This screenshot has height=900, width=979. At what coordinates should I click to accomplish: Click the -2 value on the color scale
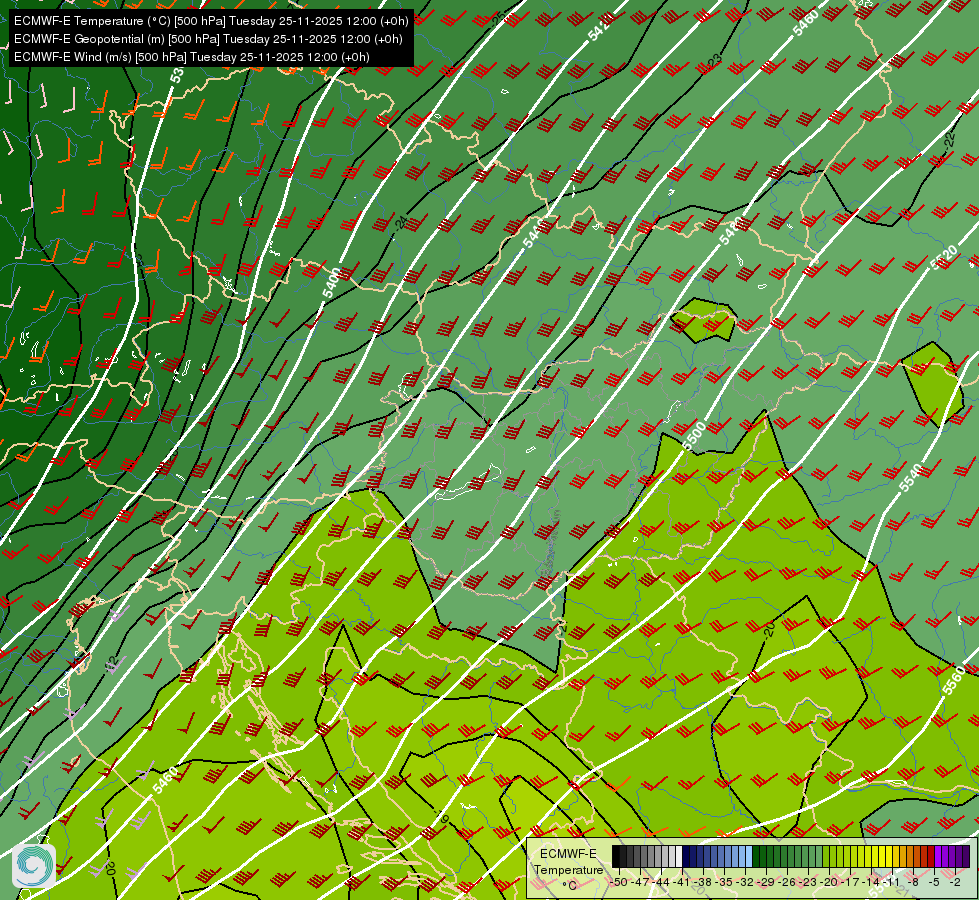click(x=955, y=882)
